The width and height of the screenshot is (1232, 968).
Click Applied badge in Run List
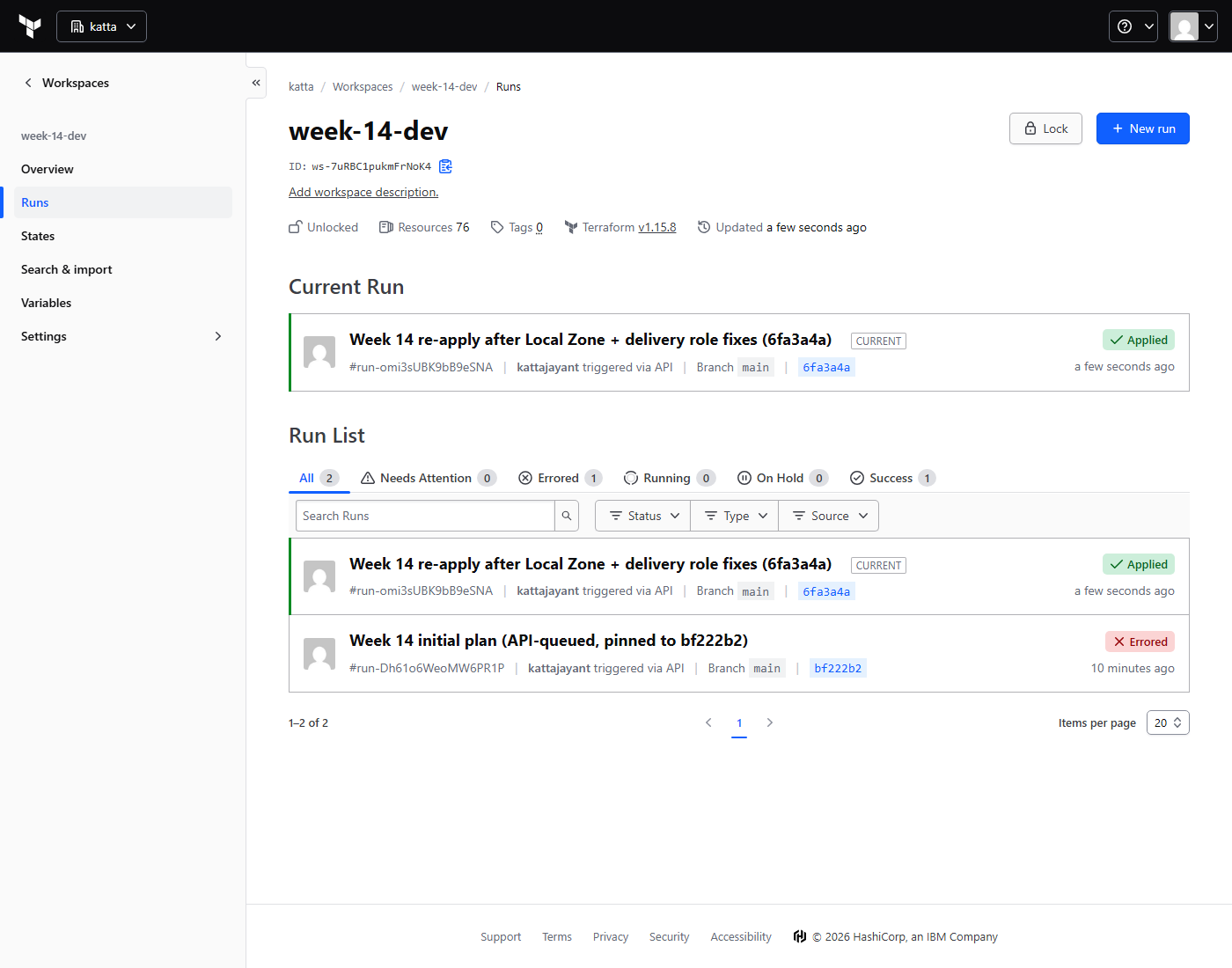[x=1139, y=564]
